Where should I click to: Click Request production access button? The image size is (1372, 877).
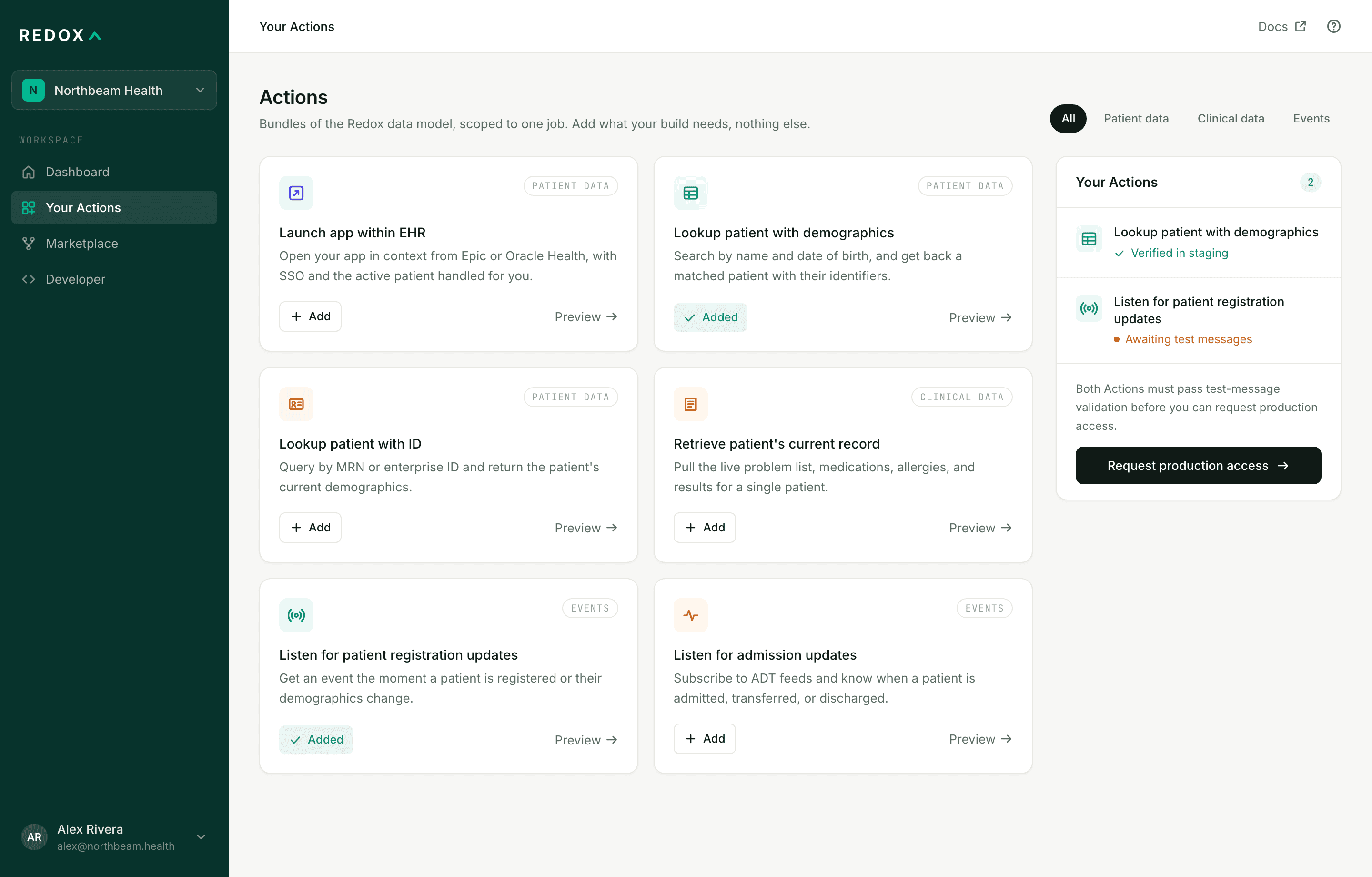1198,465
